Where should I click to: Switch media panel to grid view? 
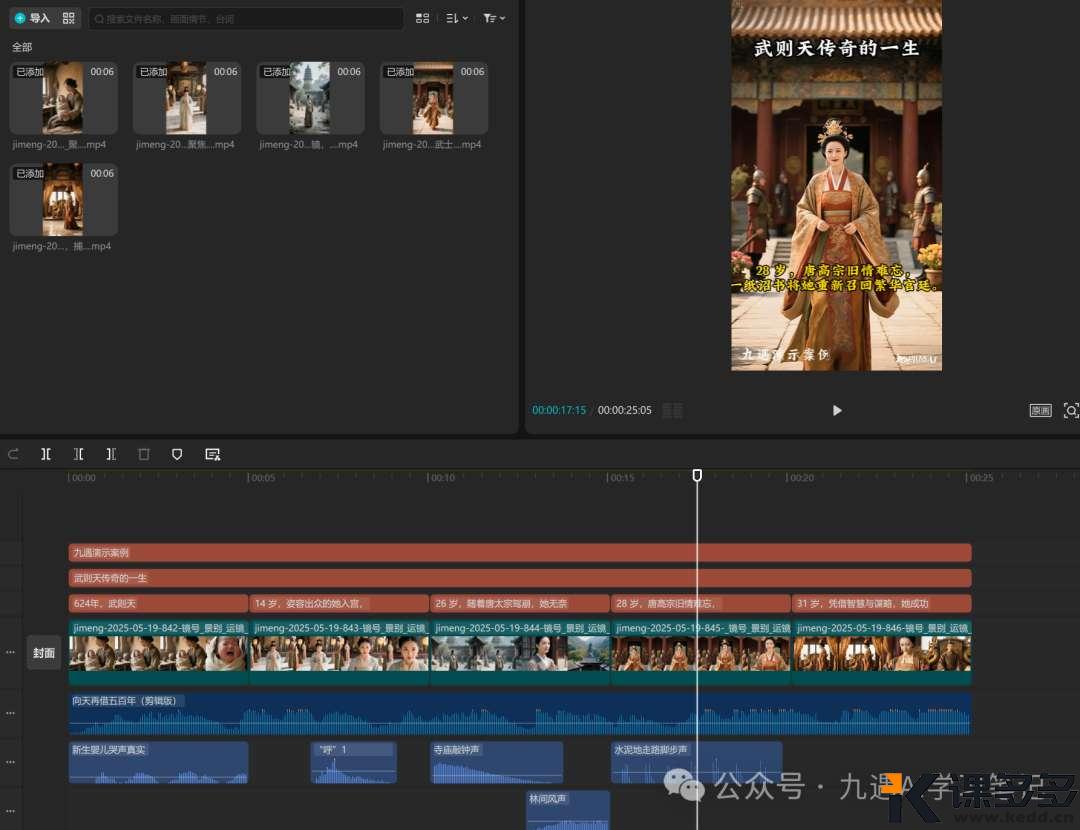(x=423, y=18)
